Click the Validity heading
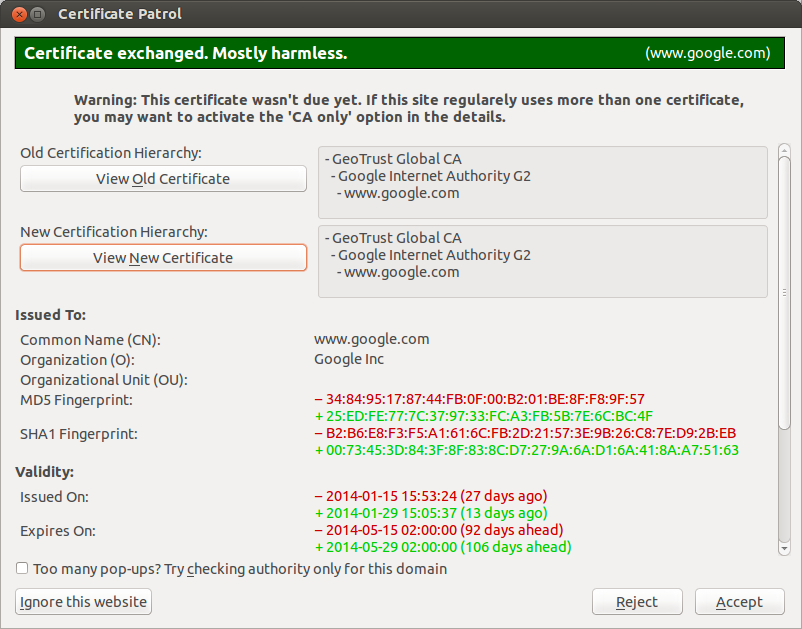This screenshot has height=629, width=802. [44, 471]
